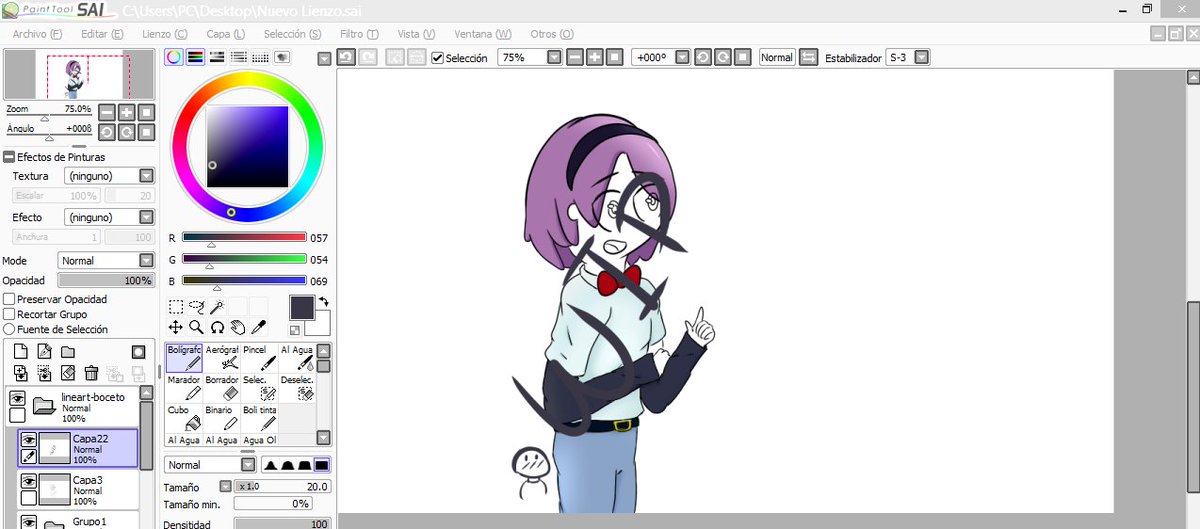Click undo arrow in top toolbar
This screenshot has height=529, width=1200.
point(345,57)
